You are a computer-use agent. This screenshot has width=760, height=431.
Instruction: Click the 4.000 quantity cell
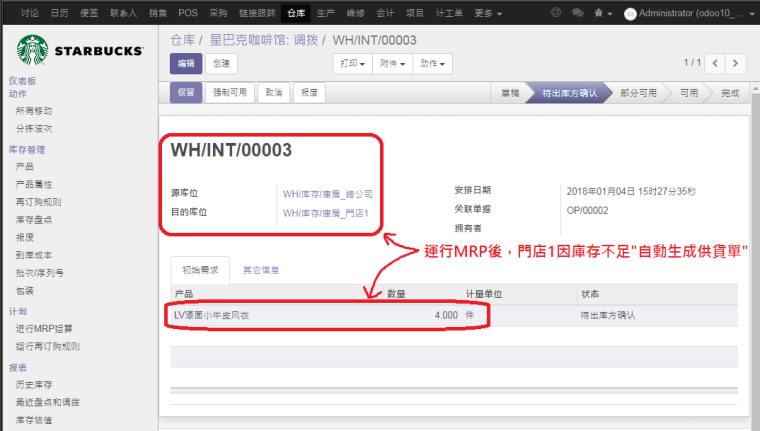point(446,315)
